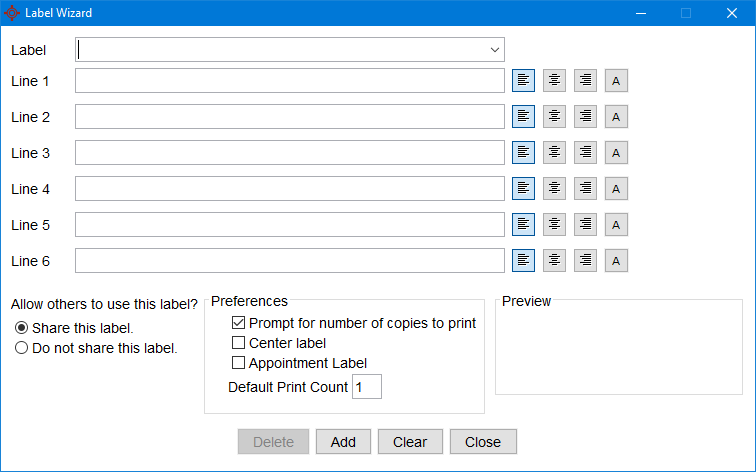The image size is (756, 472).
Task: Tick the Appointment Label checkbox
Action: pos(239,363)
